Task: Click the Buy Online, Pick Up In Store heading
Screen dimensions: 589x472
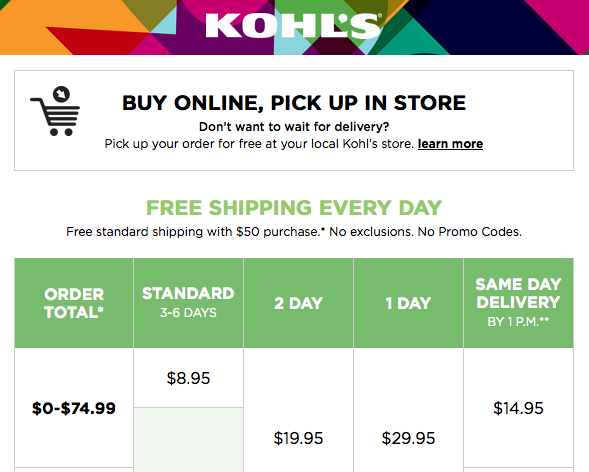Action: pyautogui.click(x=294, y=103)
